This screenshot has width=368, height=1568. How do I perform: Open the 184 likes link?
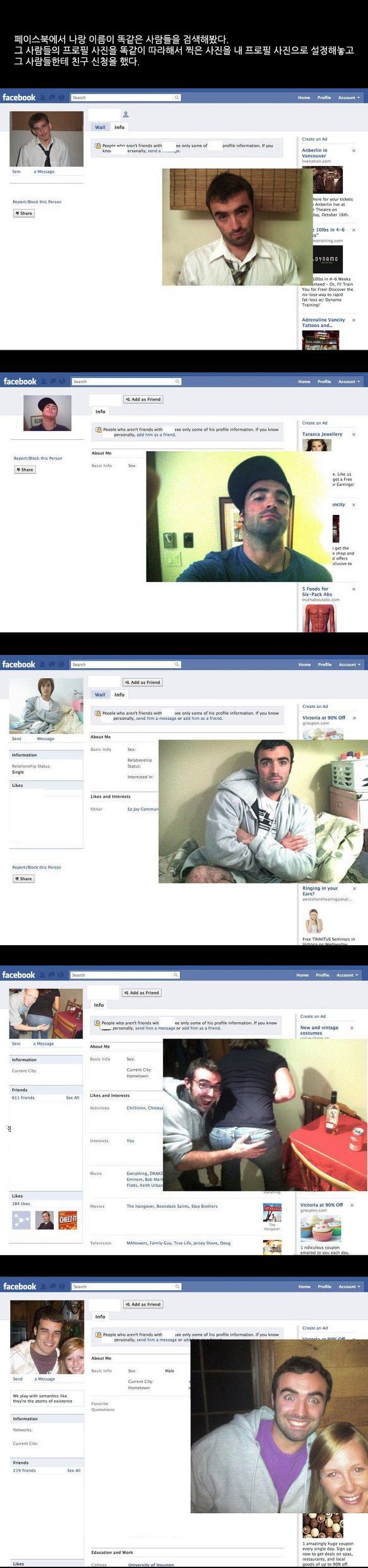21,1204
